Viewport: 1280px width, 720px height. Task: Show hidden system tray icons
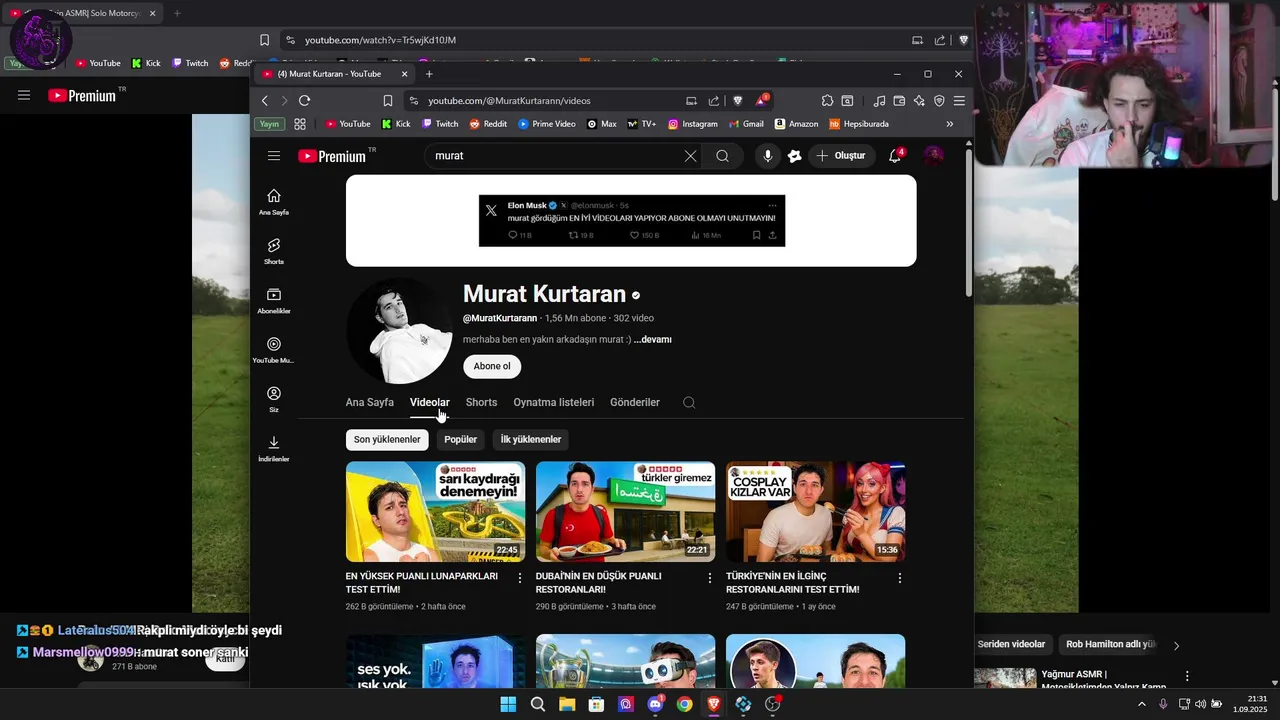(x=1142, y=704)
